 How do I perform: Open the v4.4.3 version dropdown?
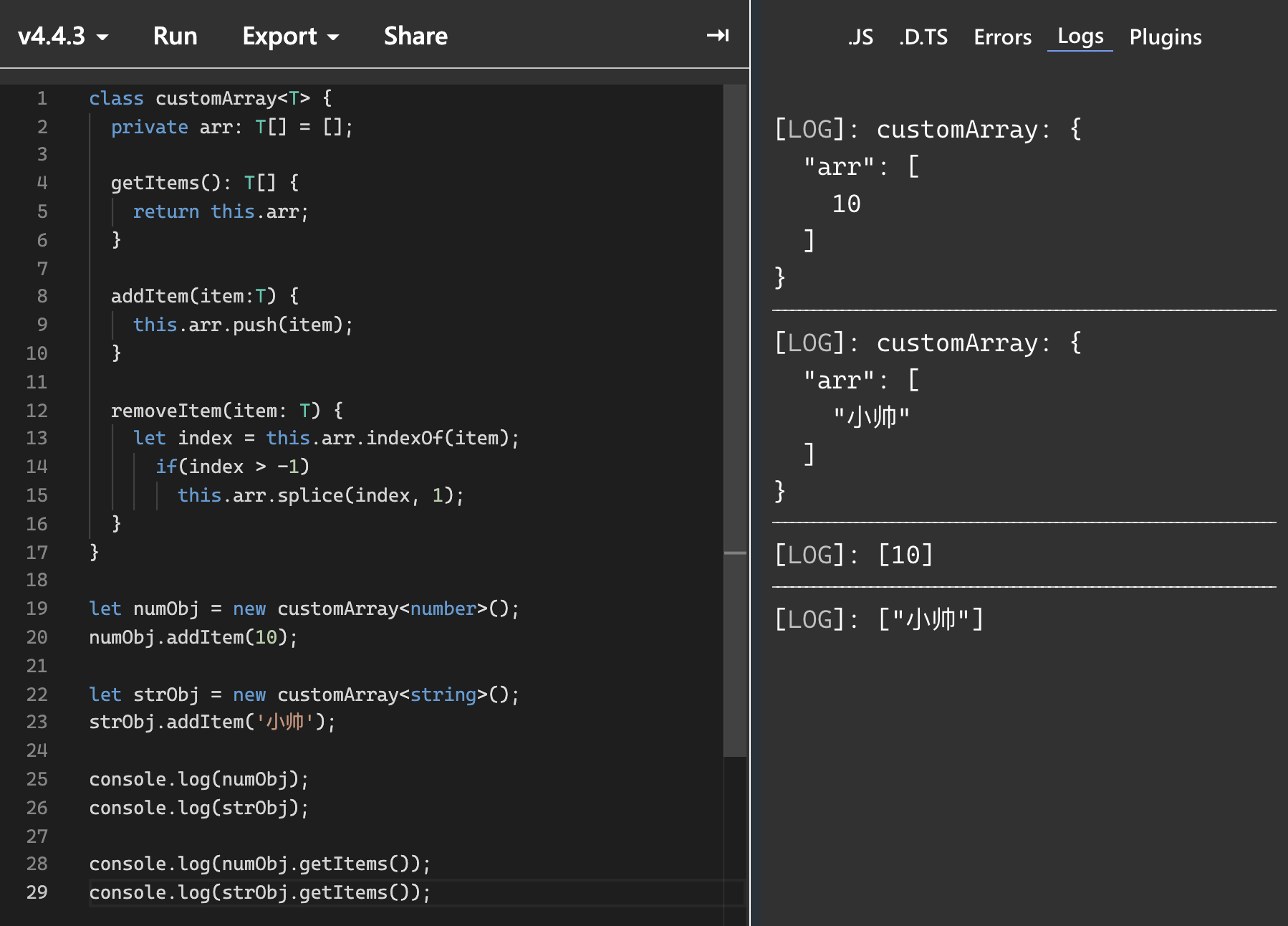point(63,36)
